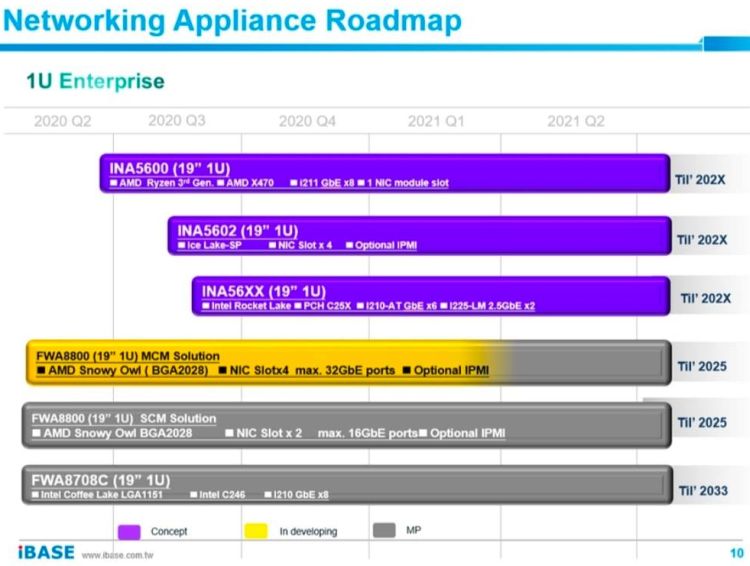Click the 2020 Q2 timeline header
Viewport: 750px width, 566px height.
pos(63,121)
